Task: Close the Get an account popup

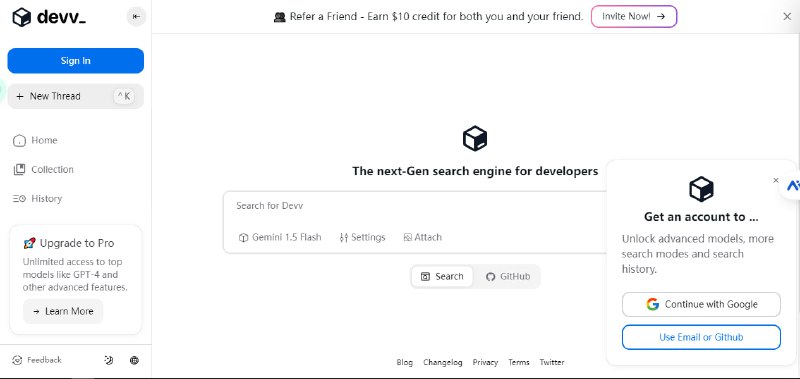Action: 776,180
